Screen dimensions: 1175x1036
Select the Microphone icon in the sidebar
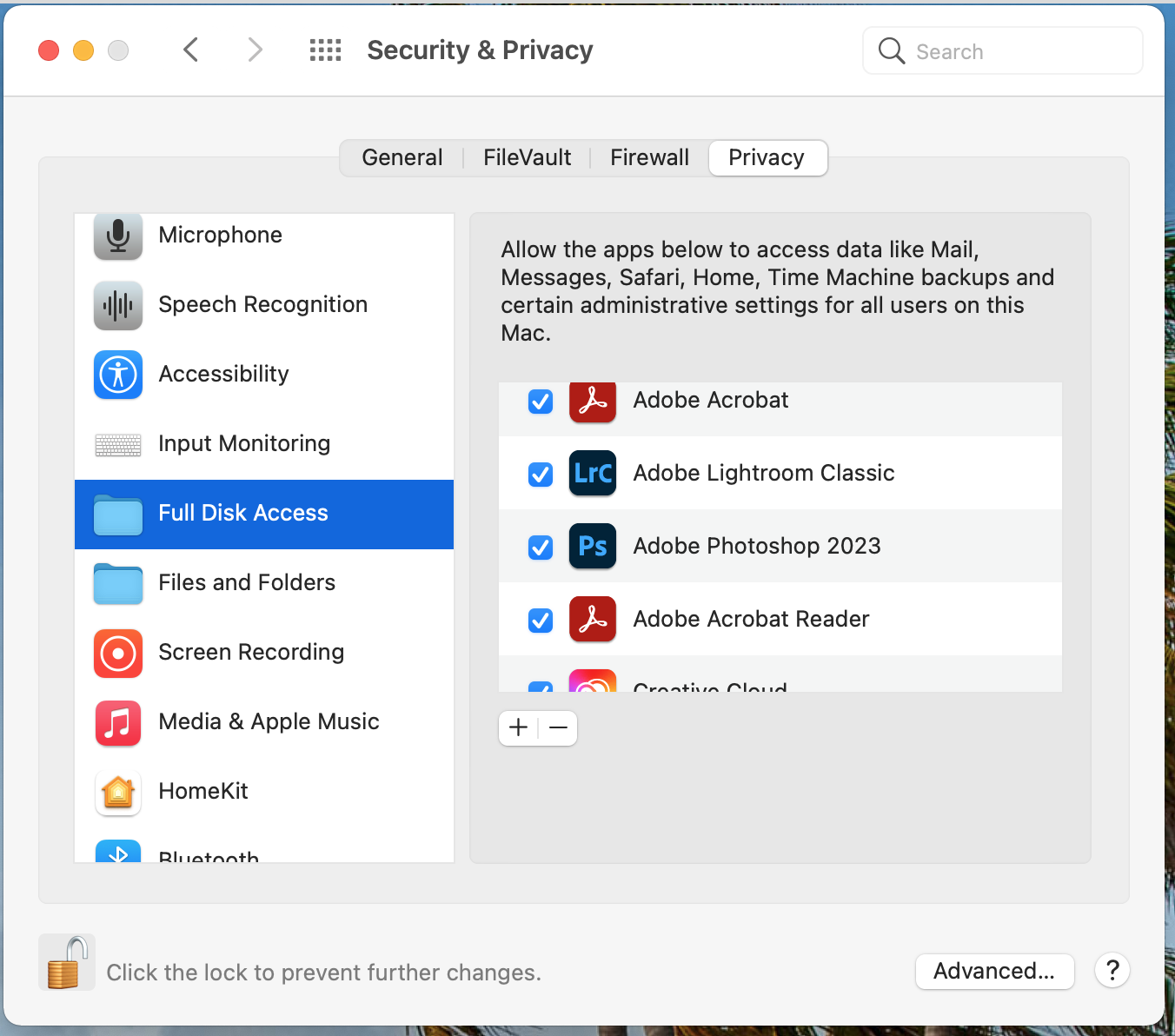[x=118, y=236]
